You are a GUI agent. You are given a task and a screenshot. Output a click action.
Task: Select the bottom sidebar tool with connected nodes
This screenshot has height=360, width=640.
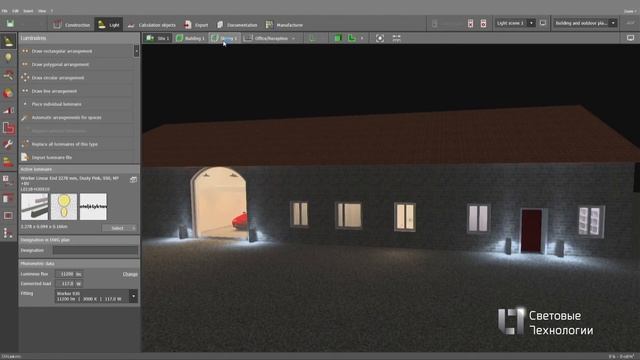pyautogui.click(x=8, y=233)
